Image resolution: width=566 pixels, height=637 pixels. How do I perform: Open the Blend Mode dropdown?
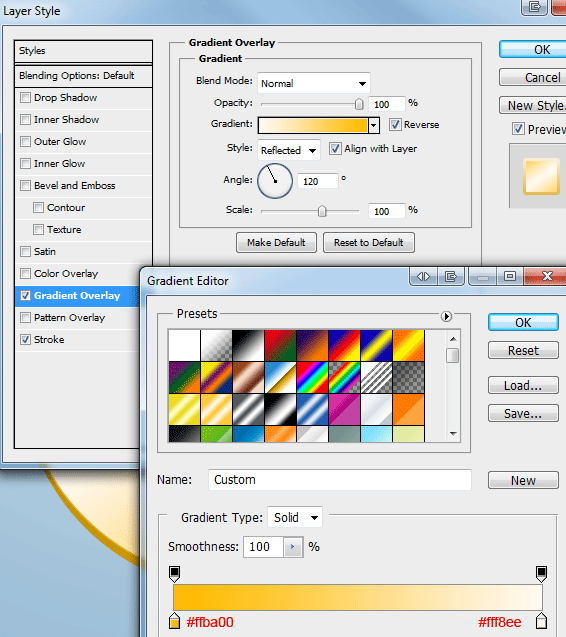(314, 83)
